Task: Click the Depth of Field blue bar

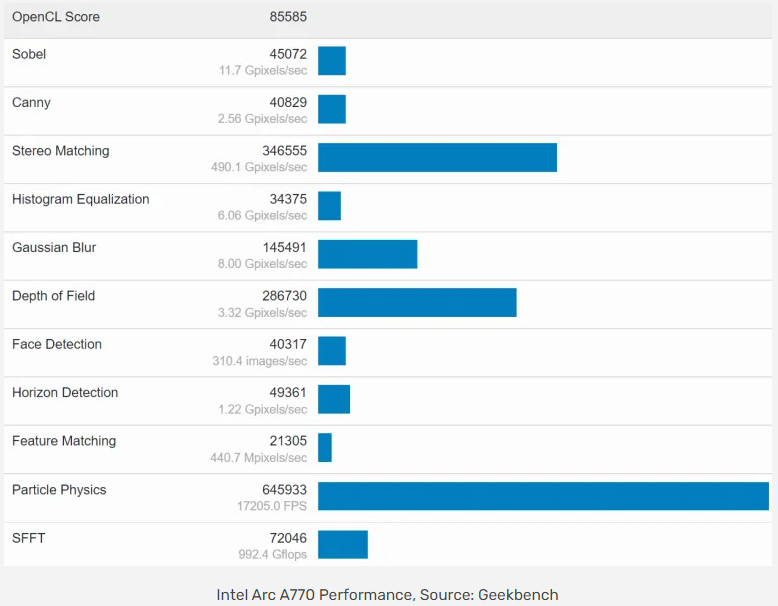Action: tap(417, 303)
